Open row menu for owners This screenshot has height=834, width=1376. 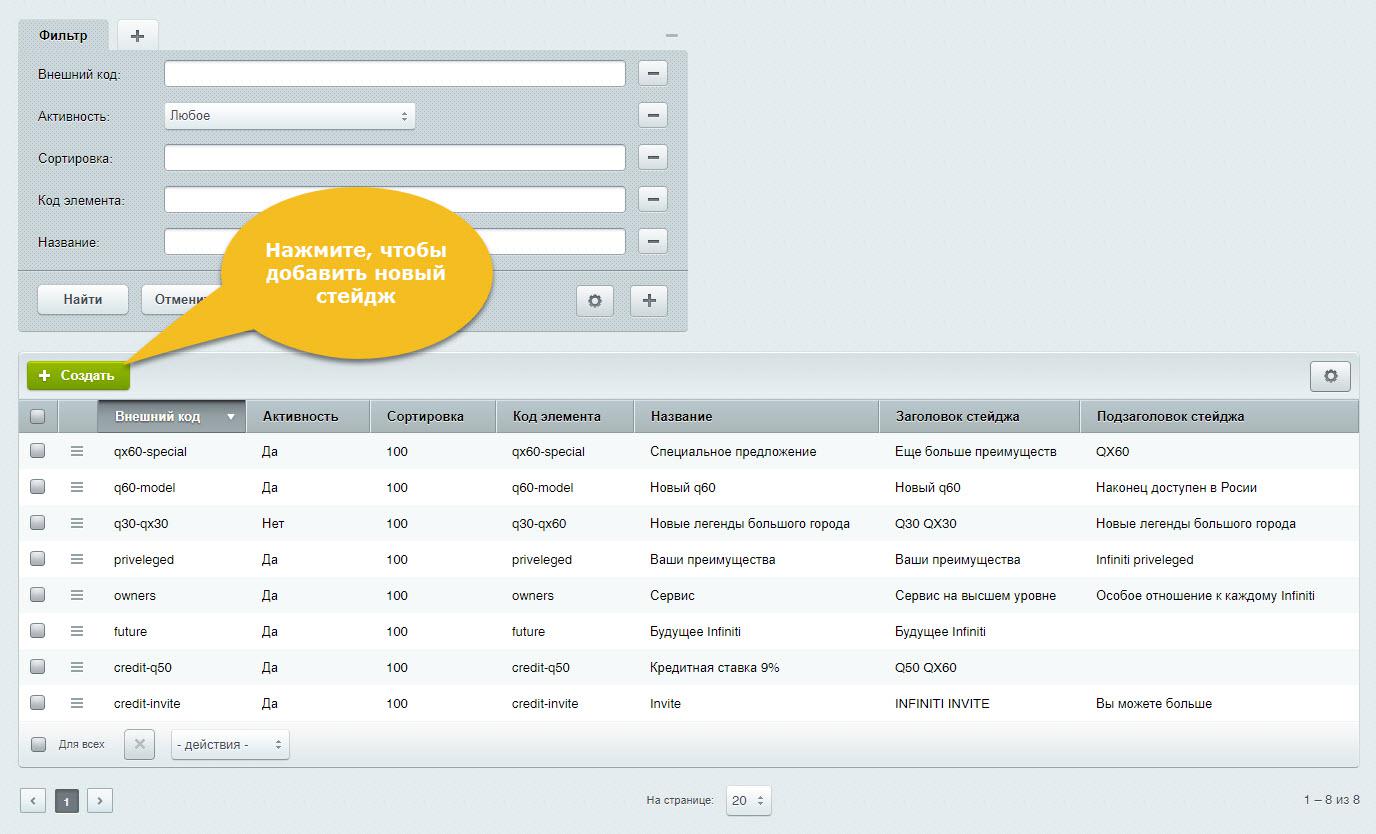pos(77,595)
